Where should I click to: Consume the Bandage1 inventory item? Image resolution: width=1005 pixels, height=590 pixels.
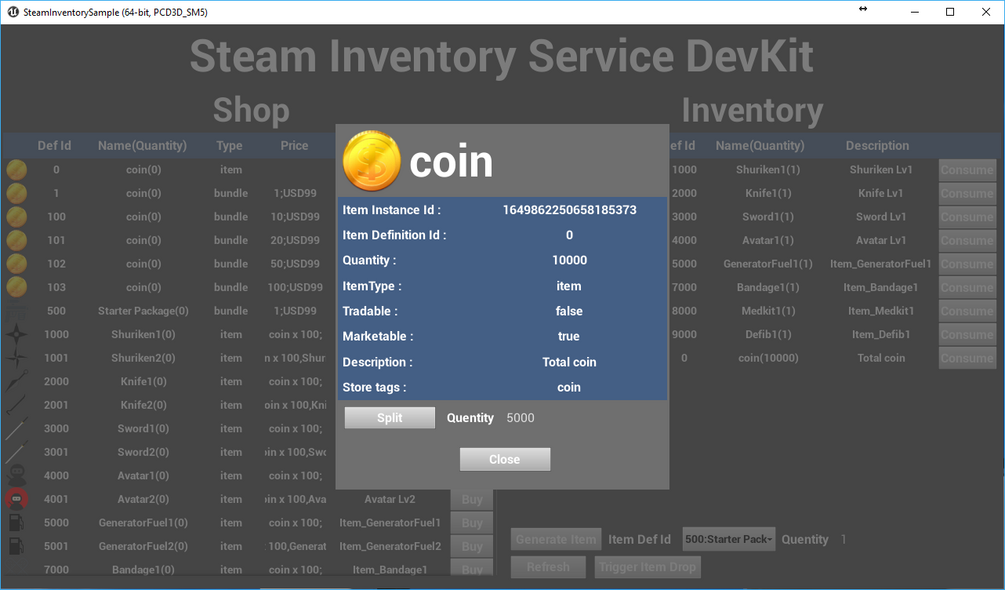[967, 287]
